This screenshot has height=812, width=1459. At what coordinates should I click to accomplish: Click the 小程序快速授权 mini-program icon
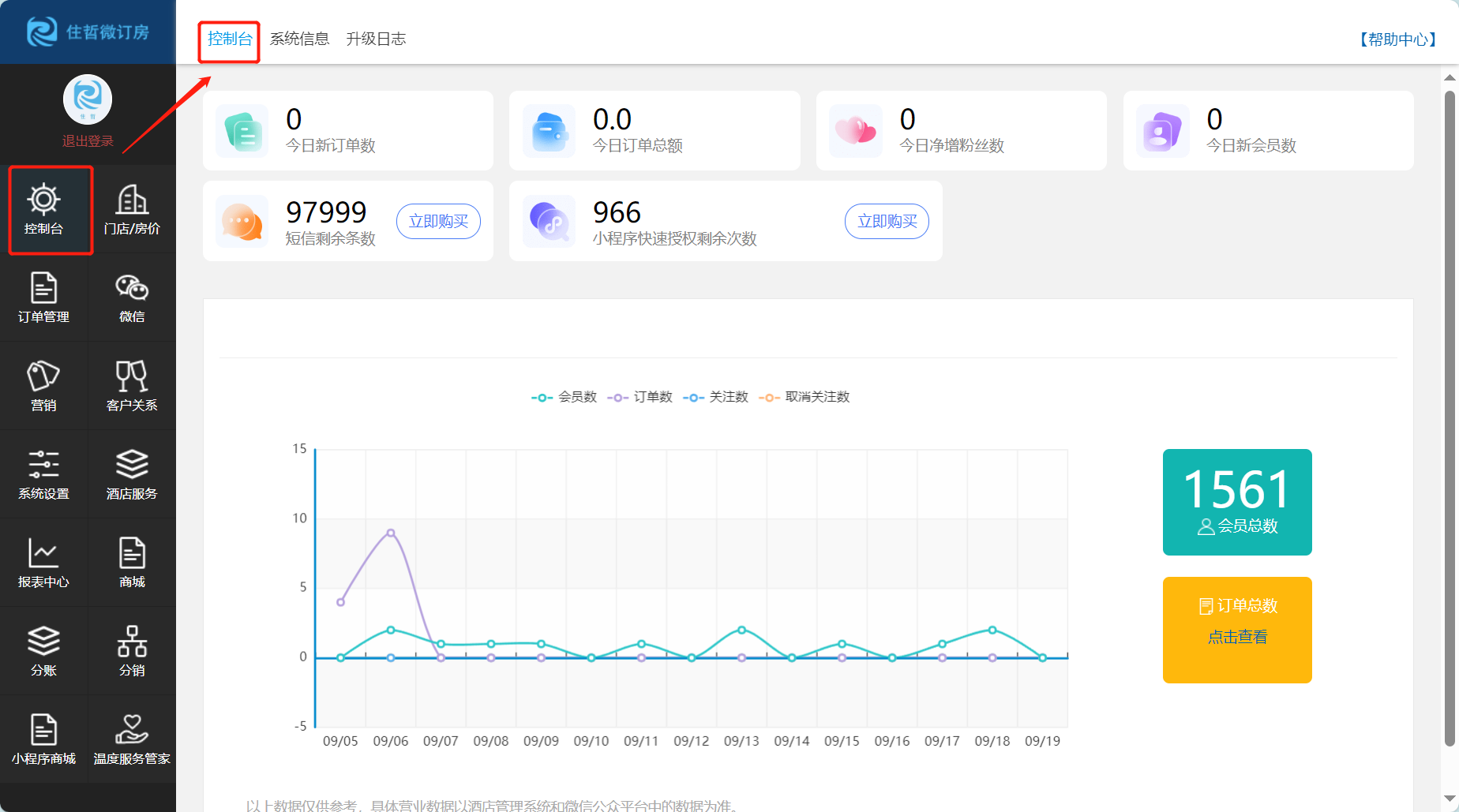(549, 222)
